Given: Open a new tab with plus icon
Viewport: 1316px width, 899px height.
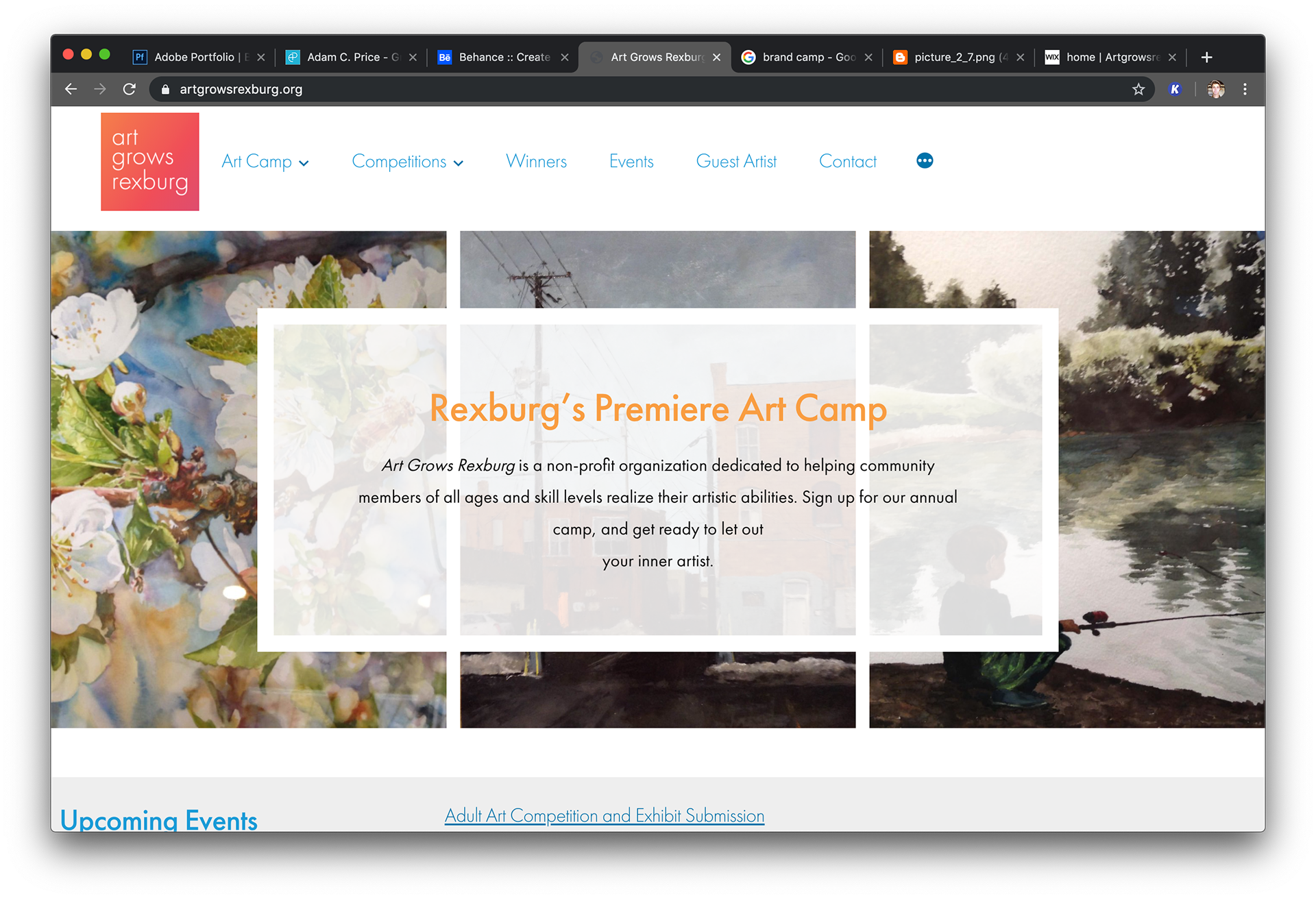Looking at the screenshot, I should point(1207,57).
